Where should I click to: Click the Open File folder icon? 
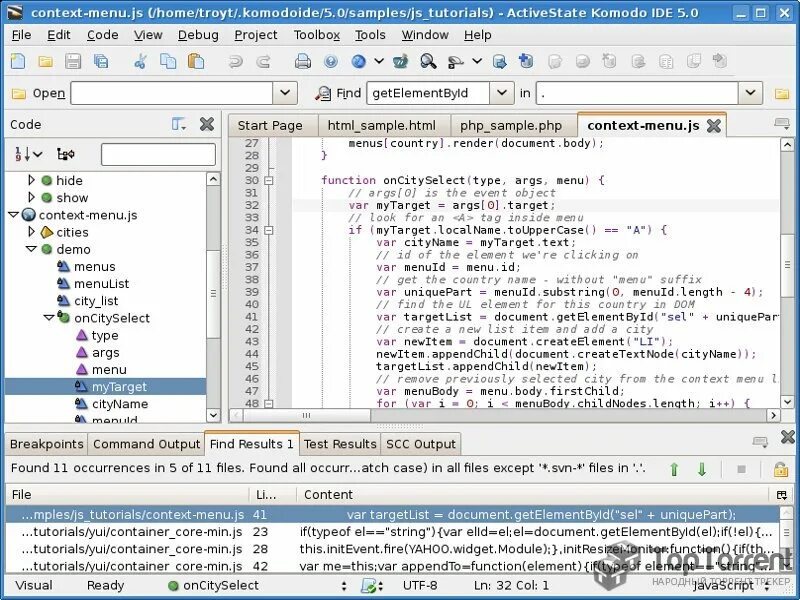click(x=45, y=62)
